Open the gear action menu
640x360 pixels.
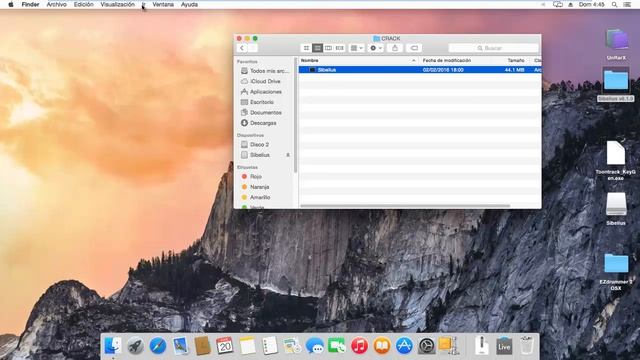point(376,48)
